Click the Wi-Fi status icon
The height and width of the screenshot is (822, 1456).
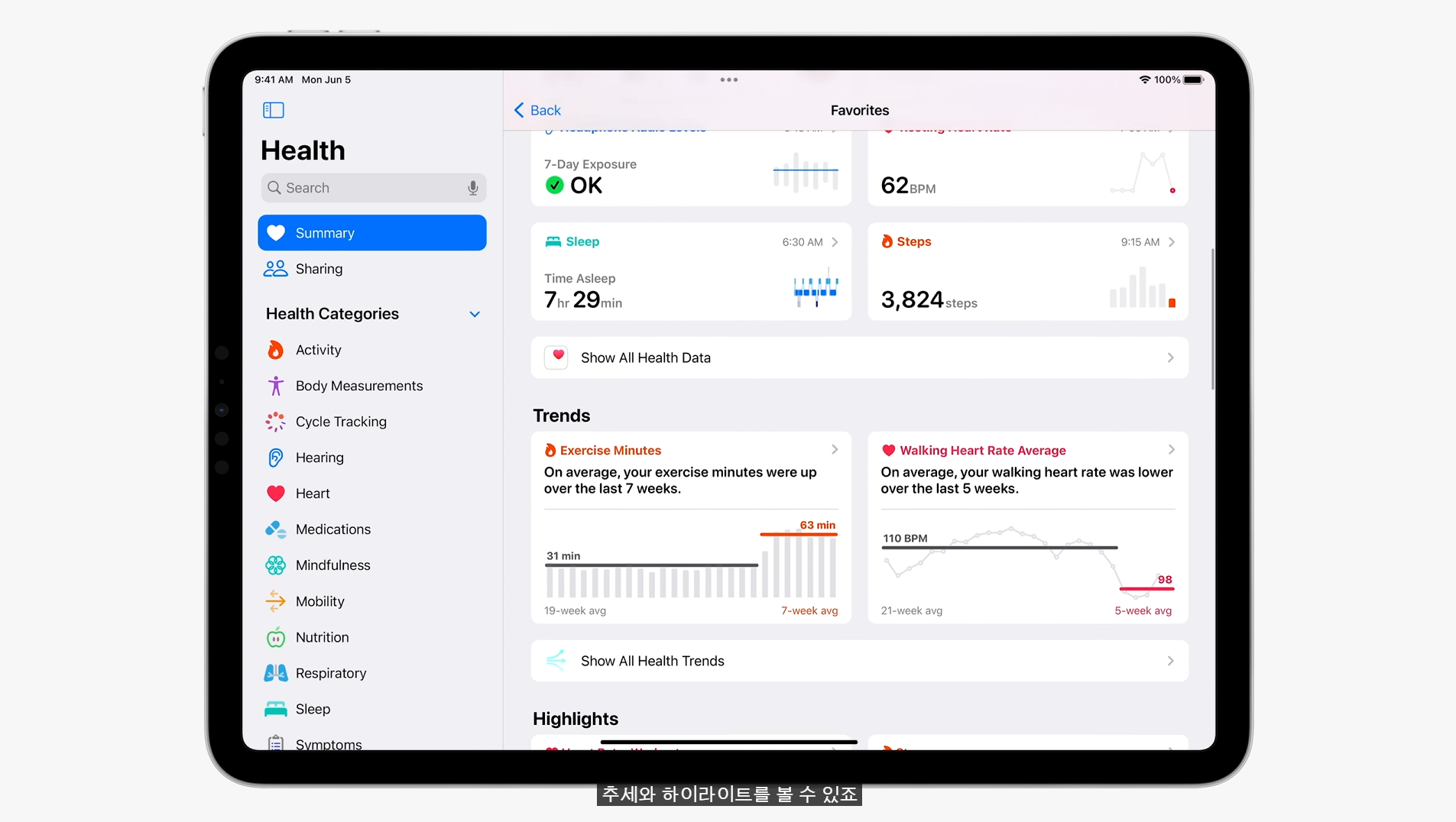tap(1144, 79)
